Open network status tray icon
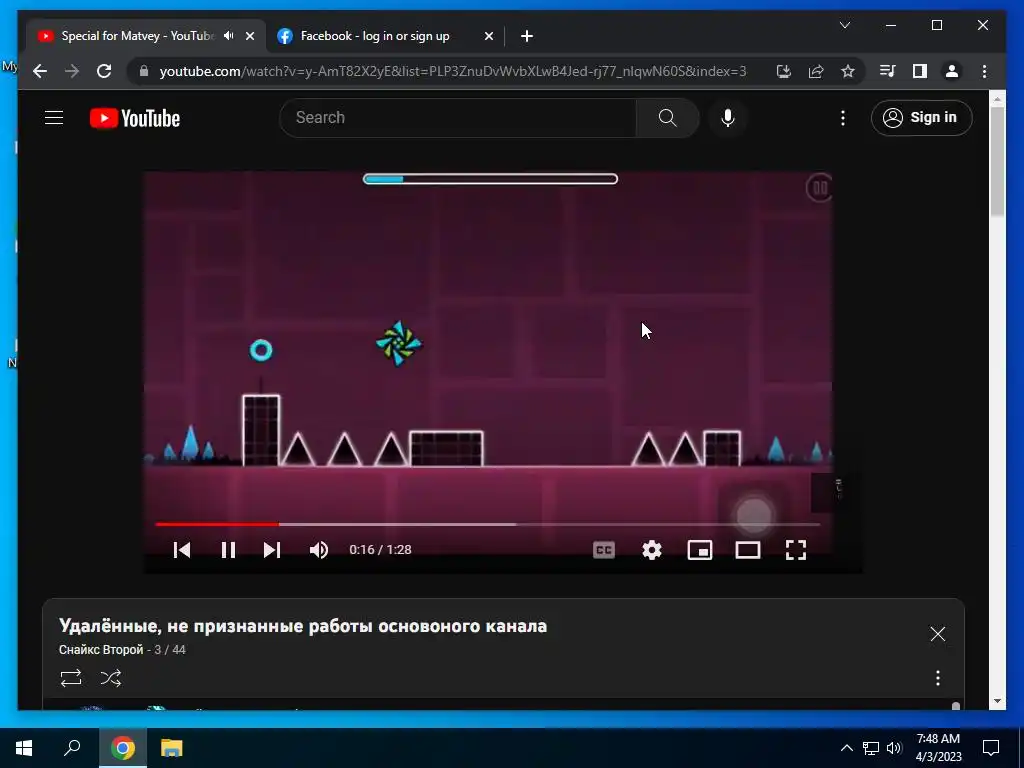Screen dimensions: 1024x768 tap(871, 748)
